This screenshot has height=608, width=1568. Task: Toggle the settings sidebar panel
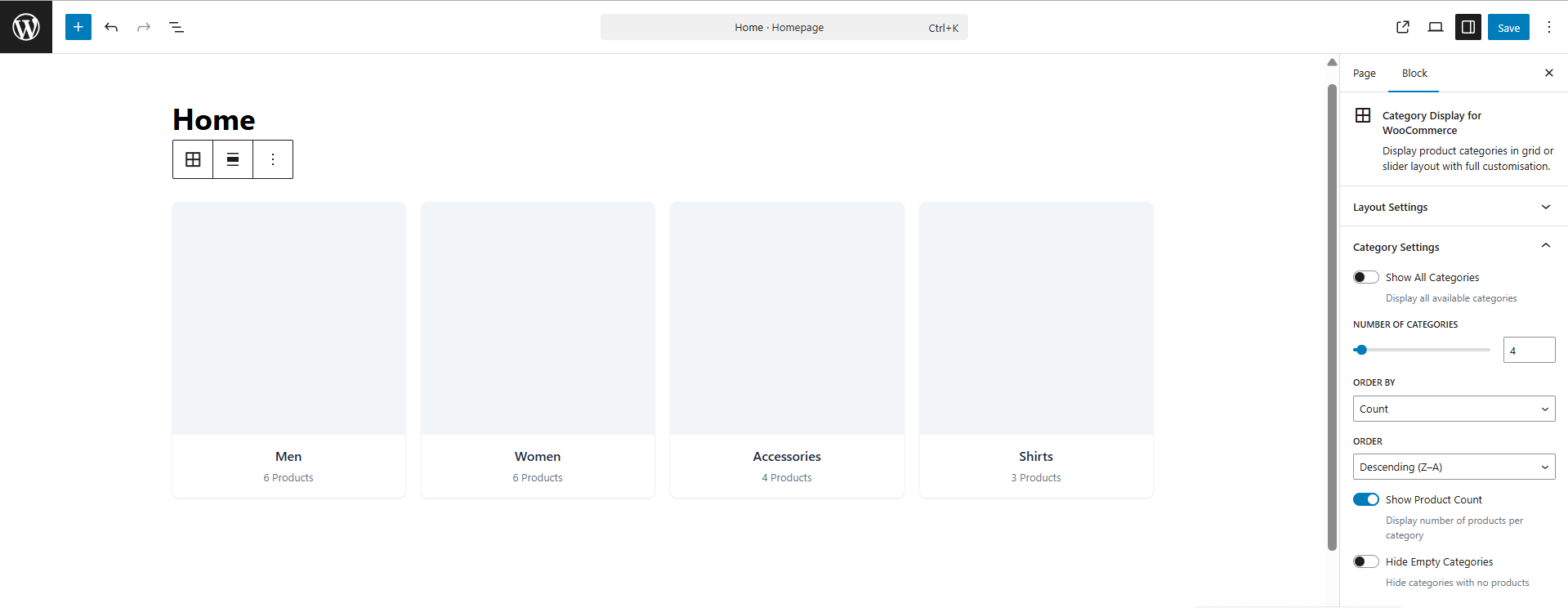click(x=1468, y=27)
